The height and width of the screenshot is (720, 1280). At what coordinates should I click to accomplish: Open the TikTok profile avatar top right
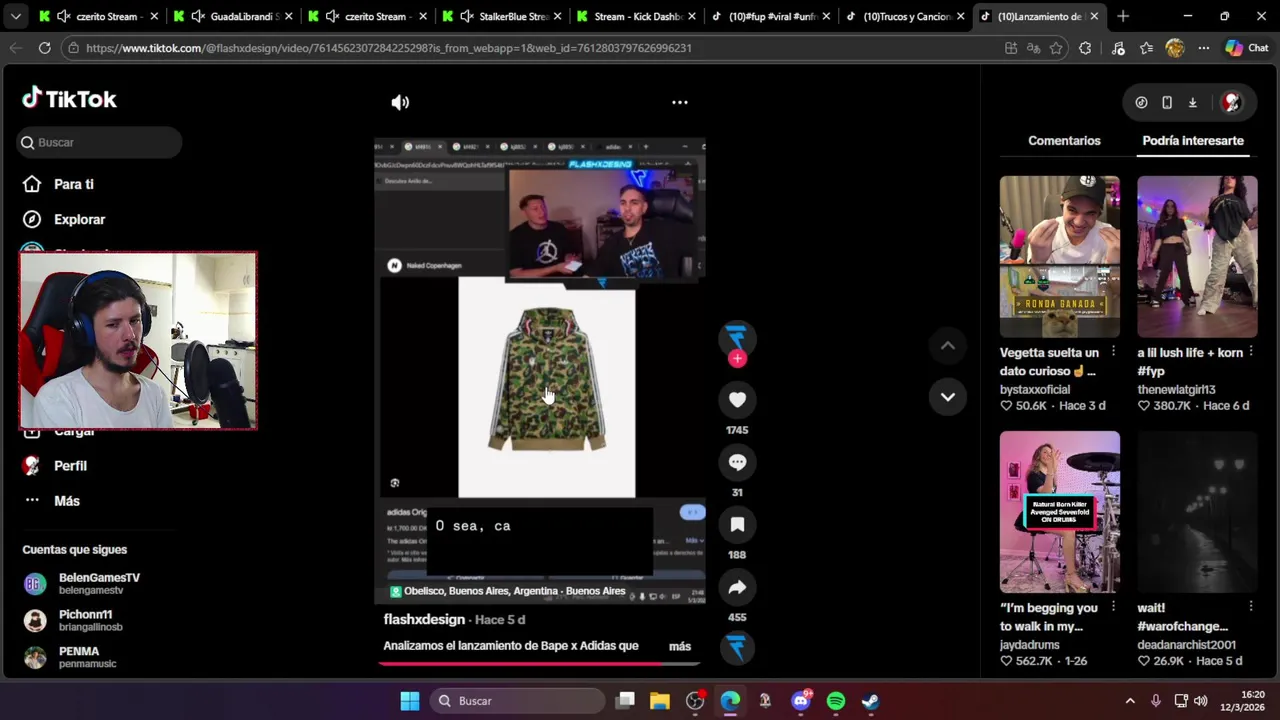tap(1232, 102)
